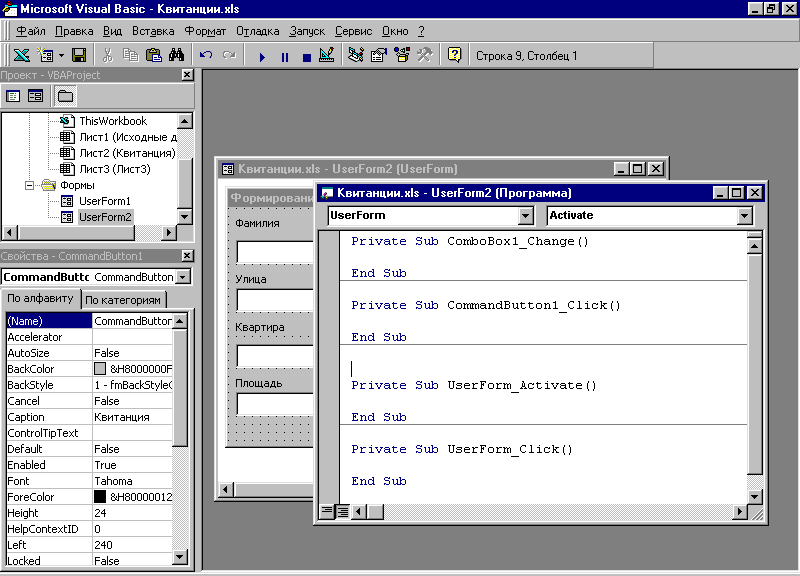Open the Вид menu
The image size is (800, 576).
112,31
